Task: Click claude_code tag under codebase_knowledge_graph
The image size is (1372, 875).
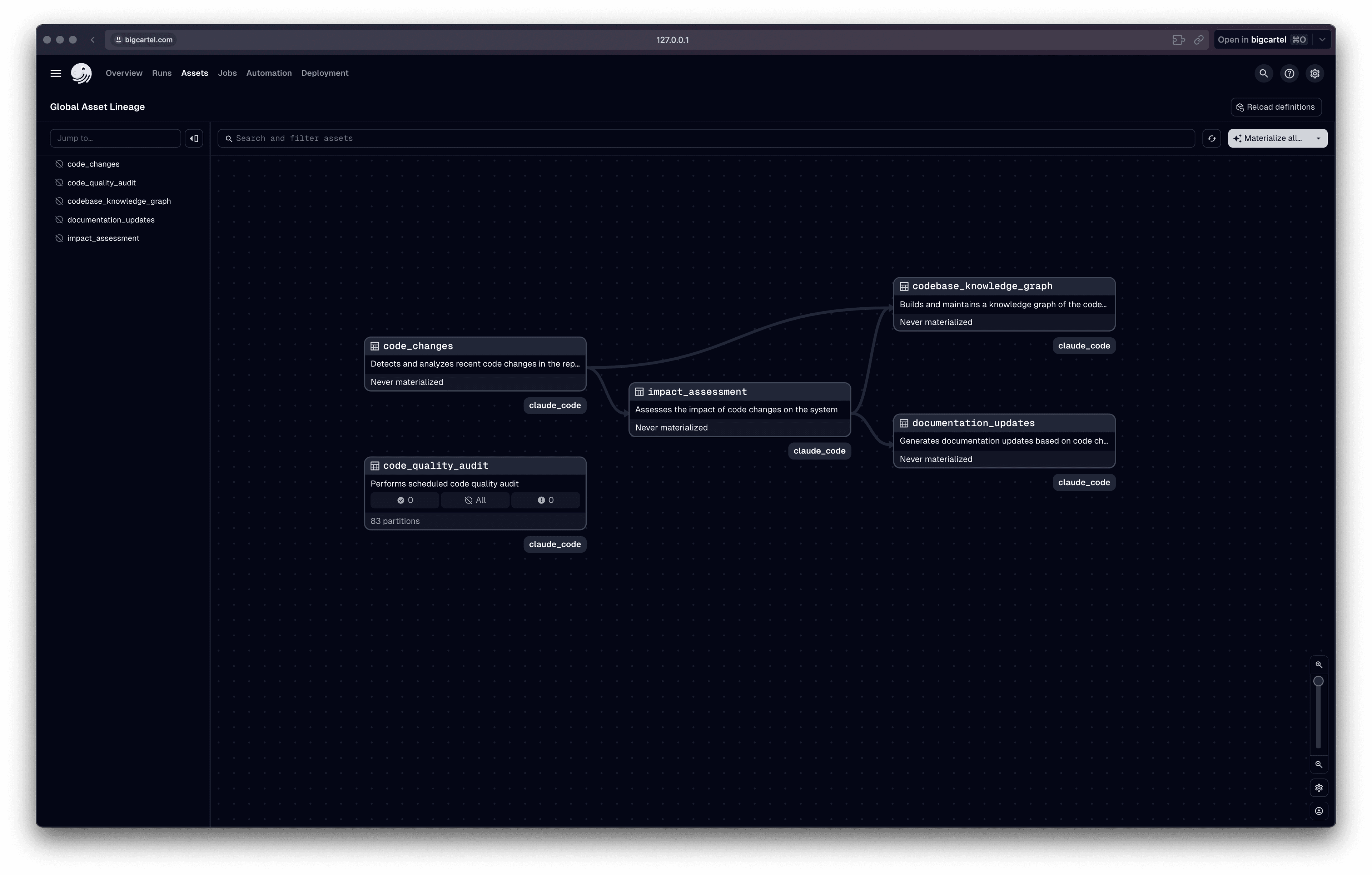Action: (1084, 346)
